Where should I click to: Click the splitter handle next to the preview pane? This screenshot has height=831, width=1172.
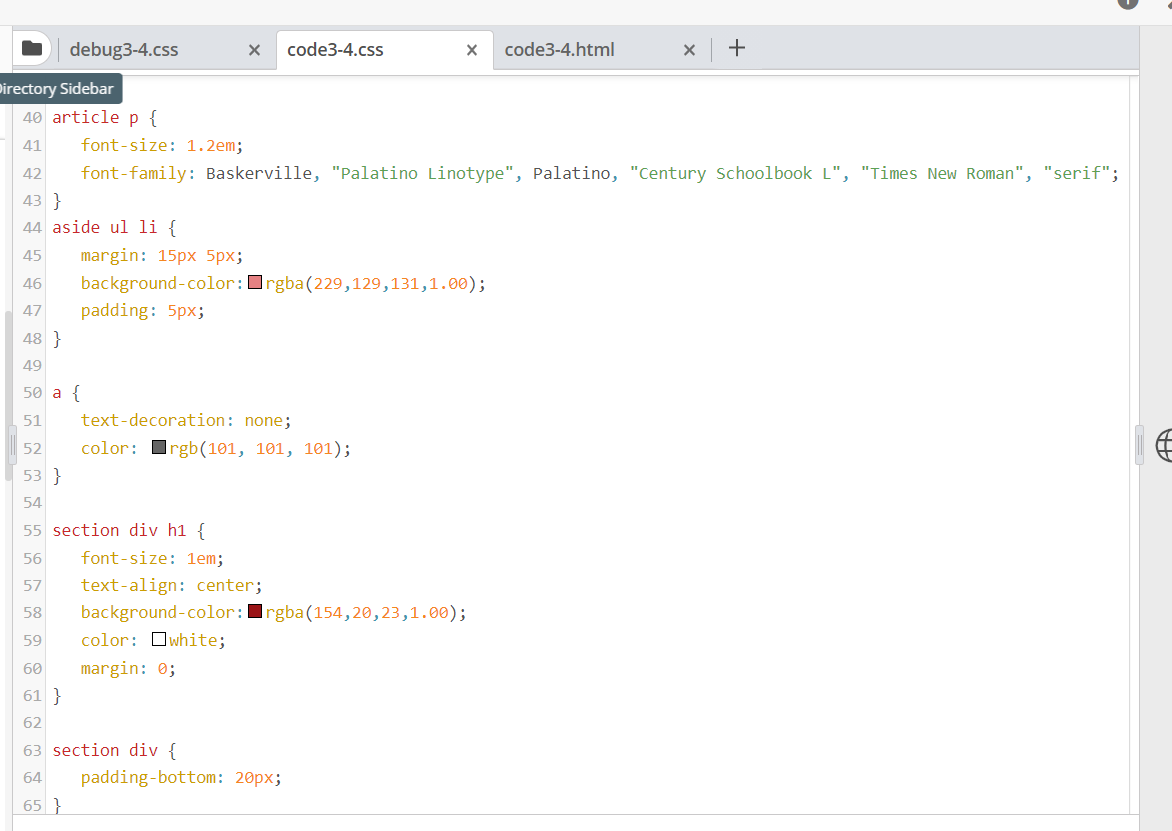[1138, 444]
